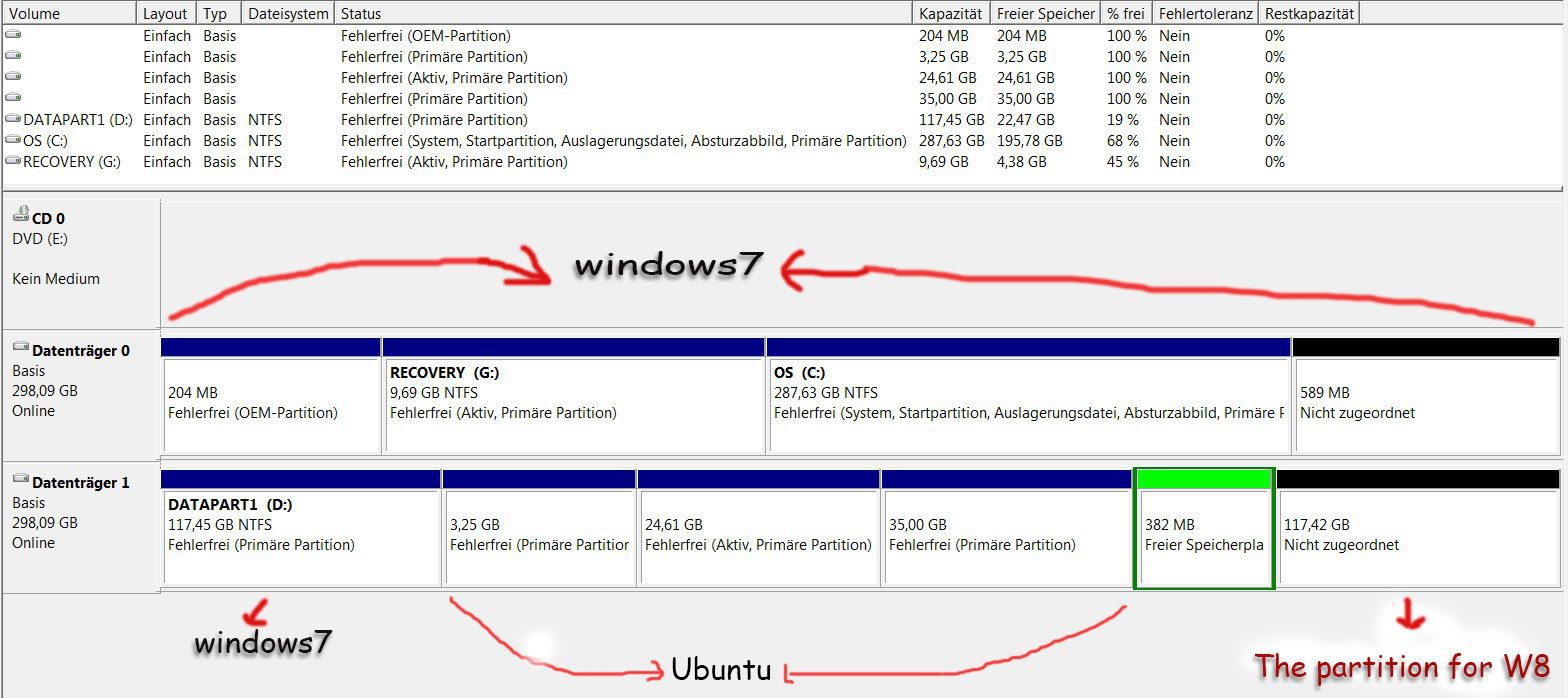Click the CD 0 optical drive icon
Image resolution: width=1568 pixels, height=698 pixels.
click(x=21, y=215)
